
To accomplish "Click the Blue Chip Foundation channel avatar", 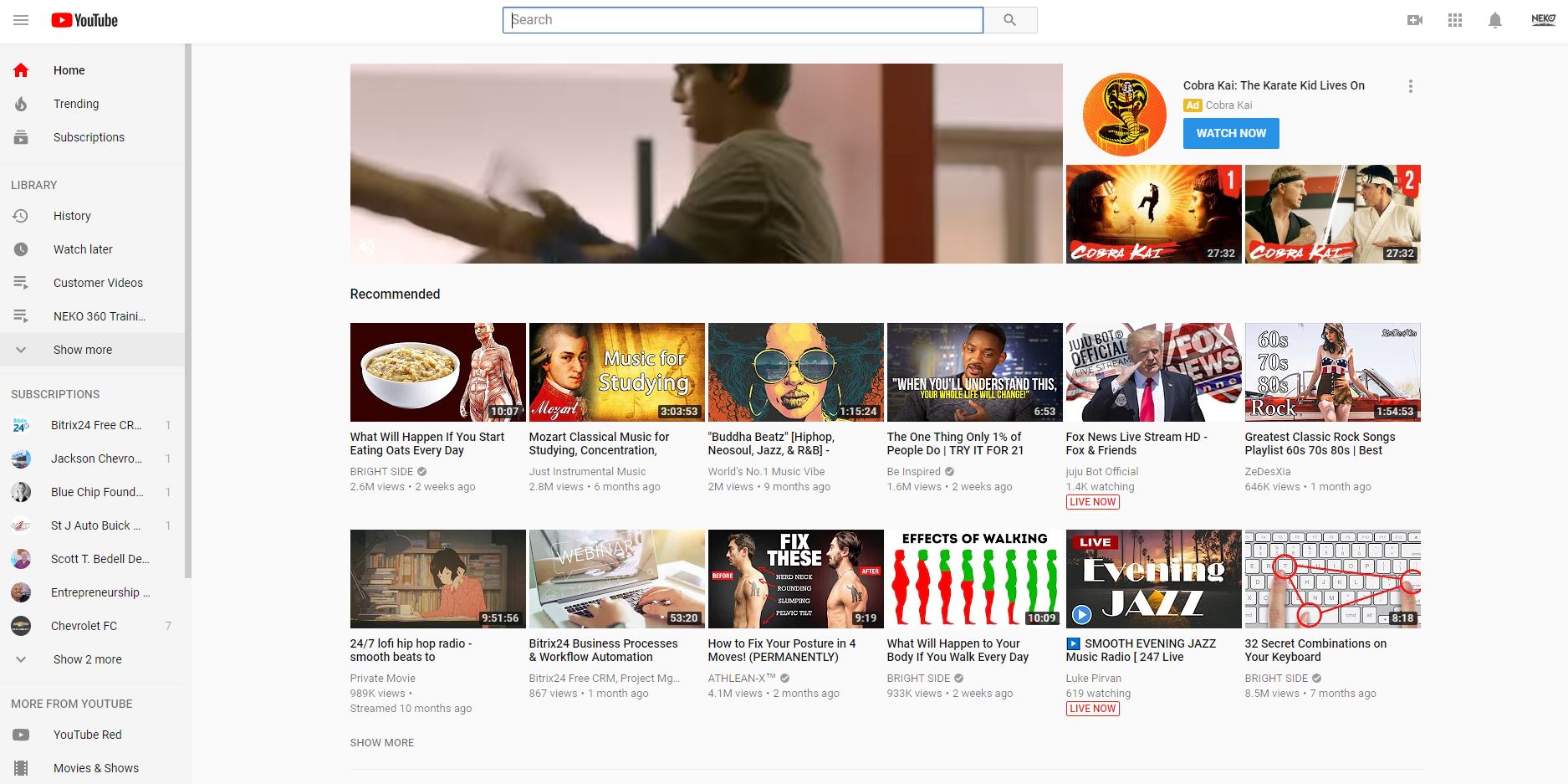I will point(21,492).
